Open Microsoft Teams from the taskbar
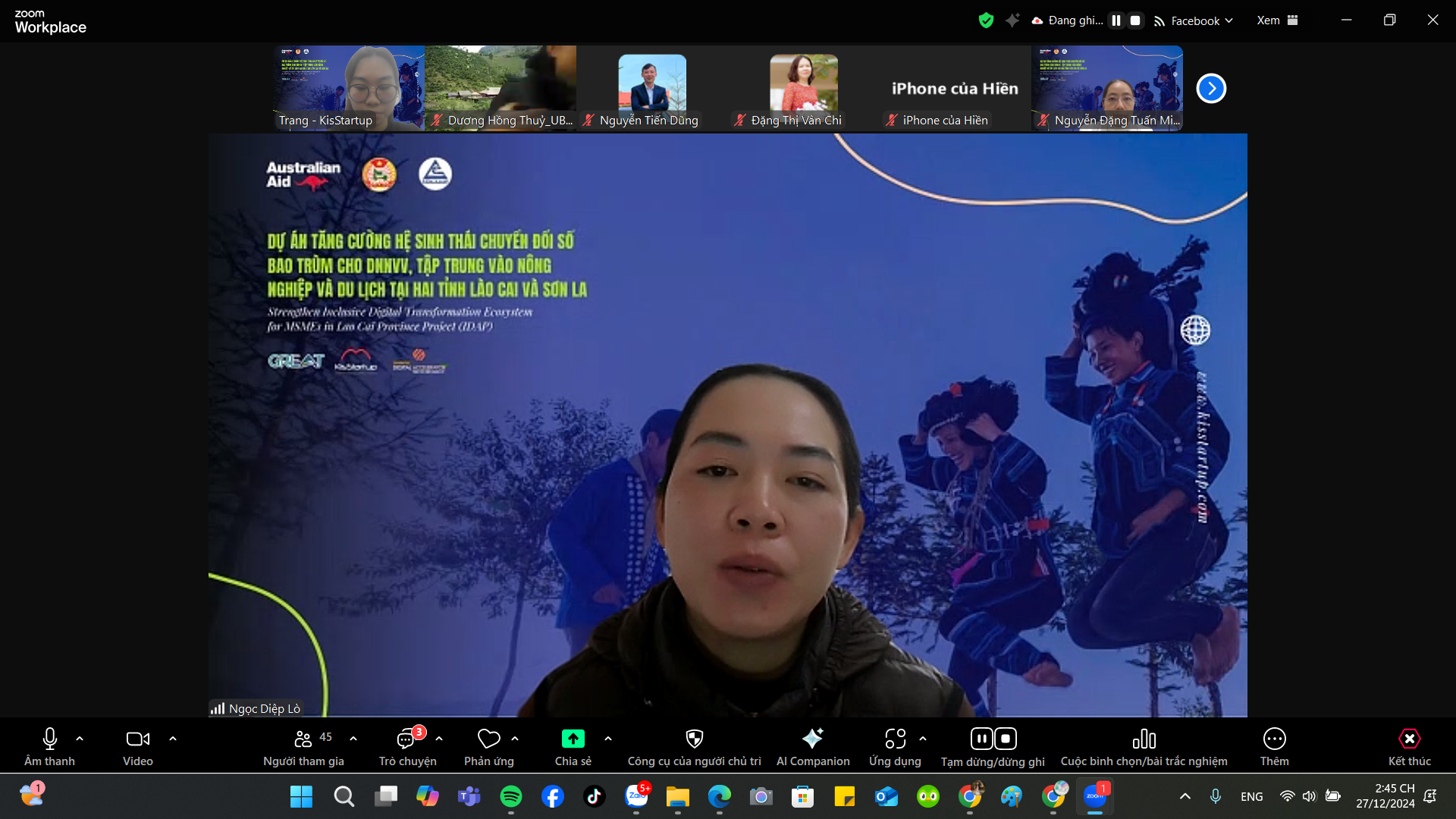 (x=469, y=796)
